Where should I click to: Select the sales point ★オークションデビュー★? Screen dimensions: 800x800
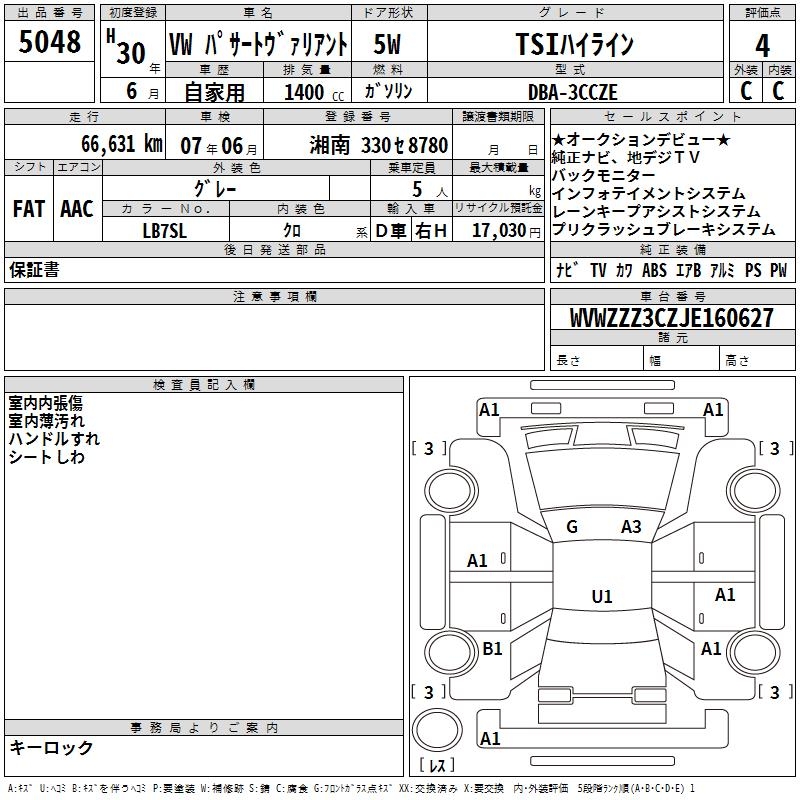click(641, 139)
